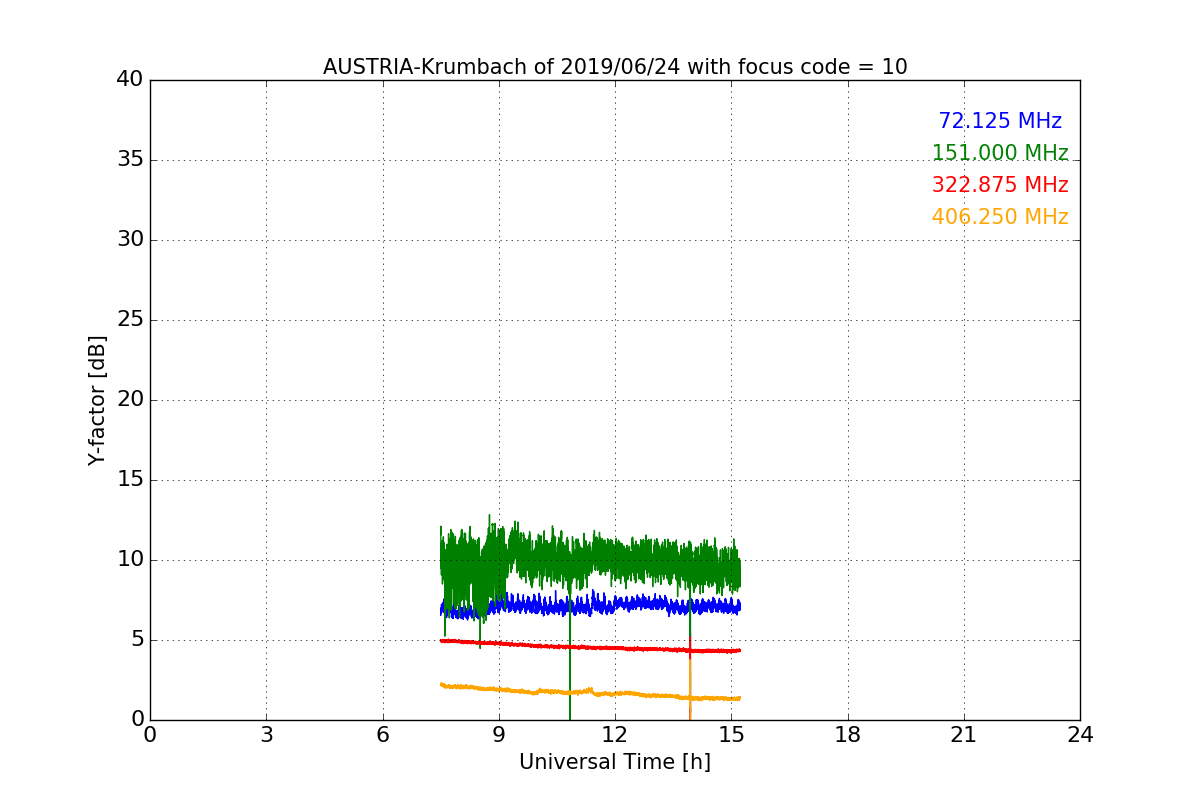Screen dimensions: 1200x800
Task: Click y-axis tick label 10
Action: [130, 560]
